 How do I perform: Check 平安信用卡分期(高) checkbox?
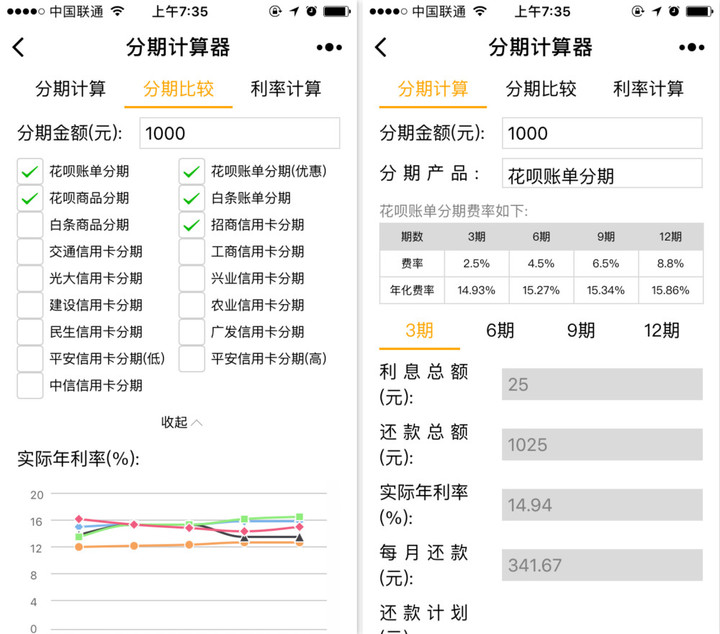click(x=191, y=359)
